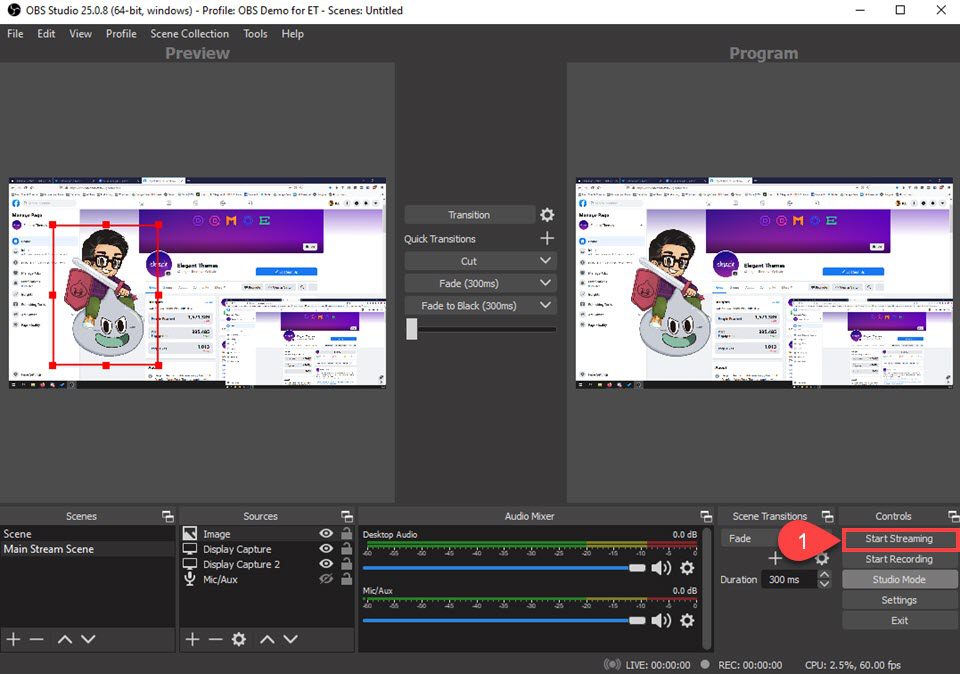Open the Tools menu
Image resolution: width=960 pixels, height=674 pixels.
[255, 33]
